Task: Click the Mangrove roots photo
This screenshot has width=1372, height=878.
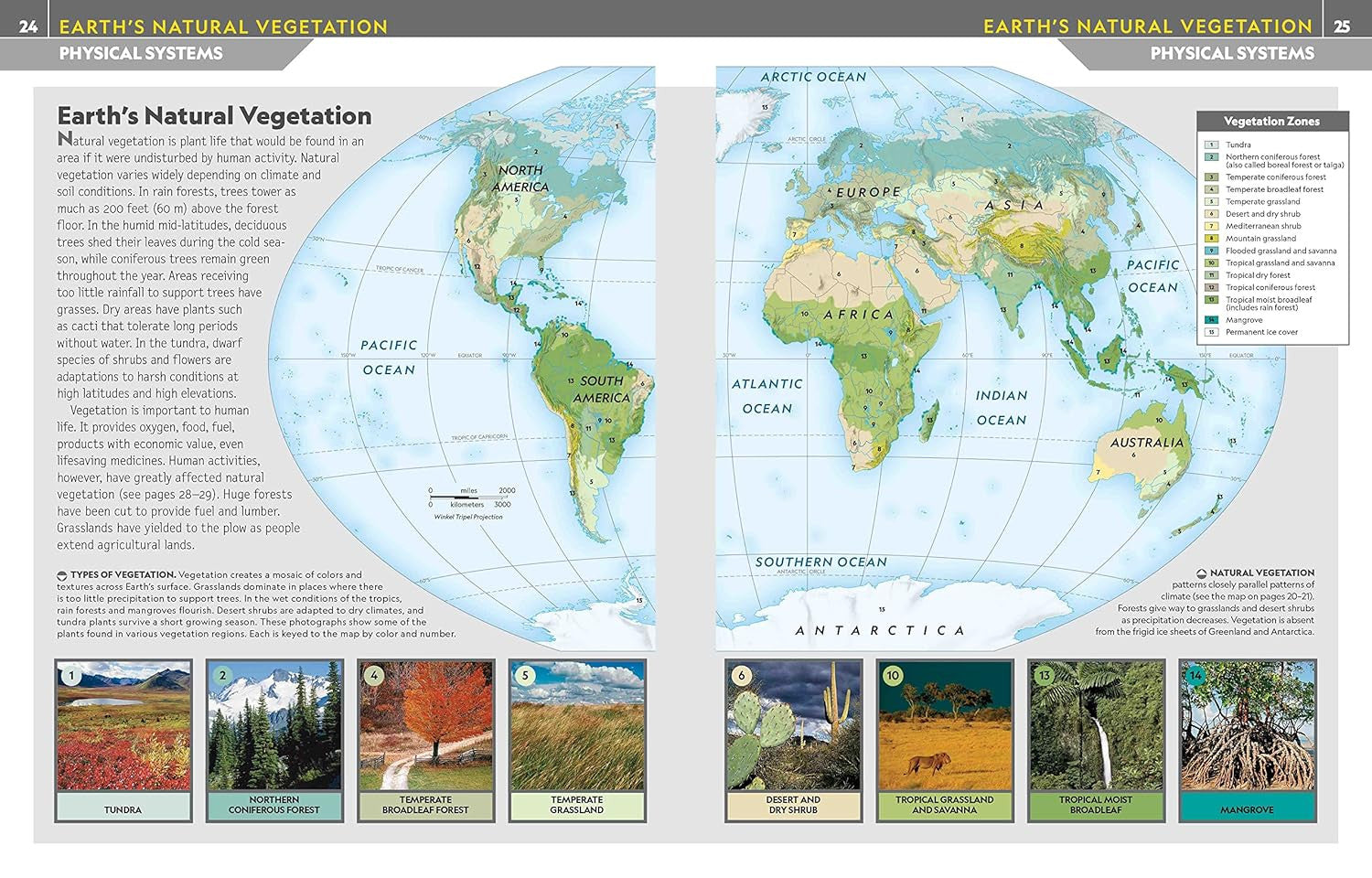Action: click(1247, 726)
